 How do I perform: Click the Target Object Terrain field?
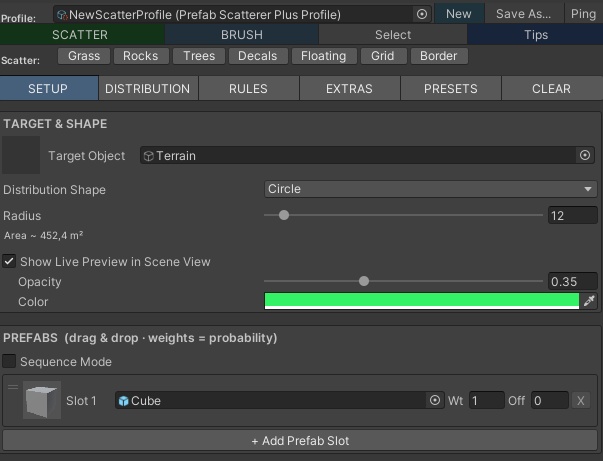pyautogui.click(x=367, y=155)
